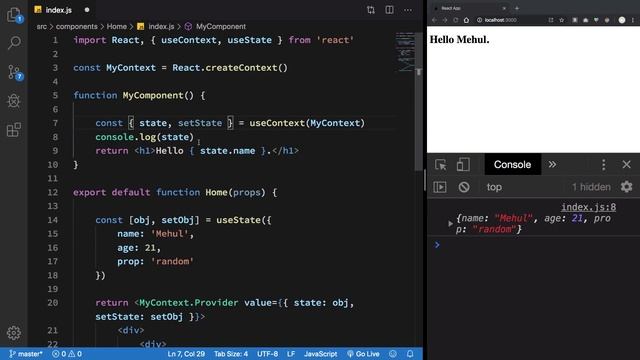Click the editor minimap
Screen dimensions: 640x360
point(405,52)
